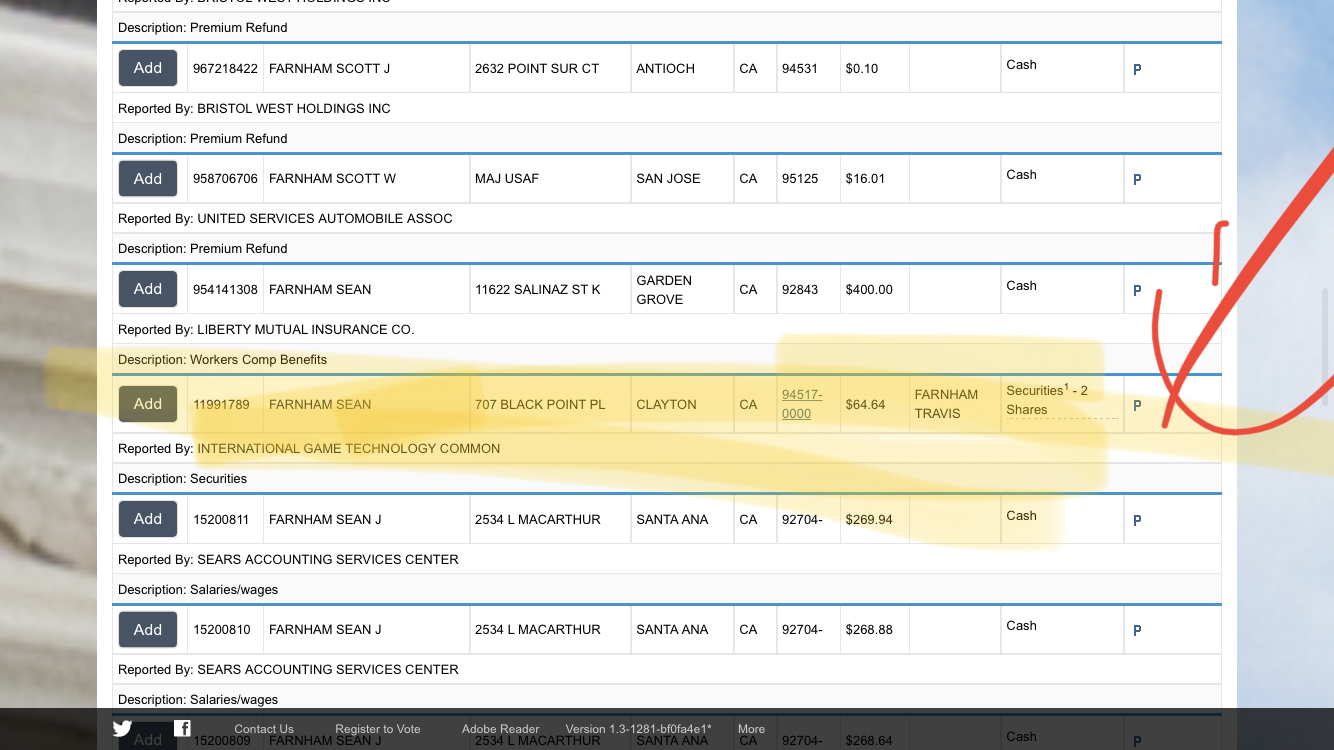
Task: Add property 11991789 to claim
Action: click(148, 404)
